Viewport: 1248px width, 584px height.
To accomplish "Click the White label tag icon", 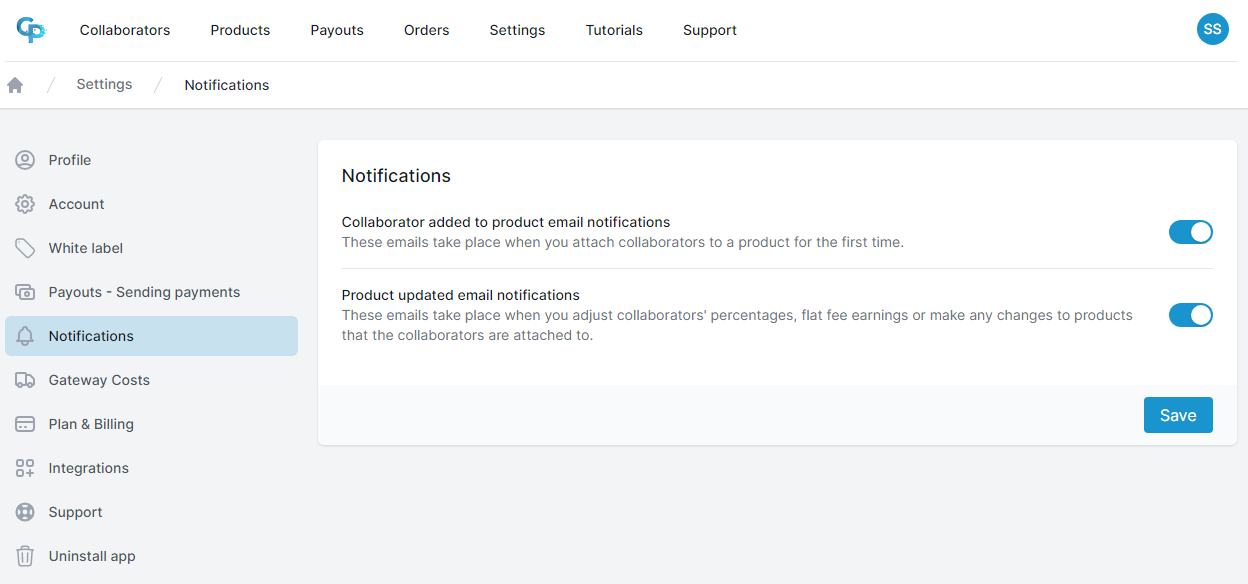I will [28, 248].
